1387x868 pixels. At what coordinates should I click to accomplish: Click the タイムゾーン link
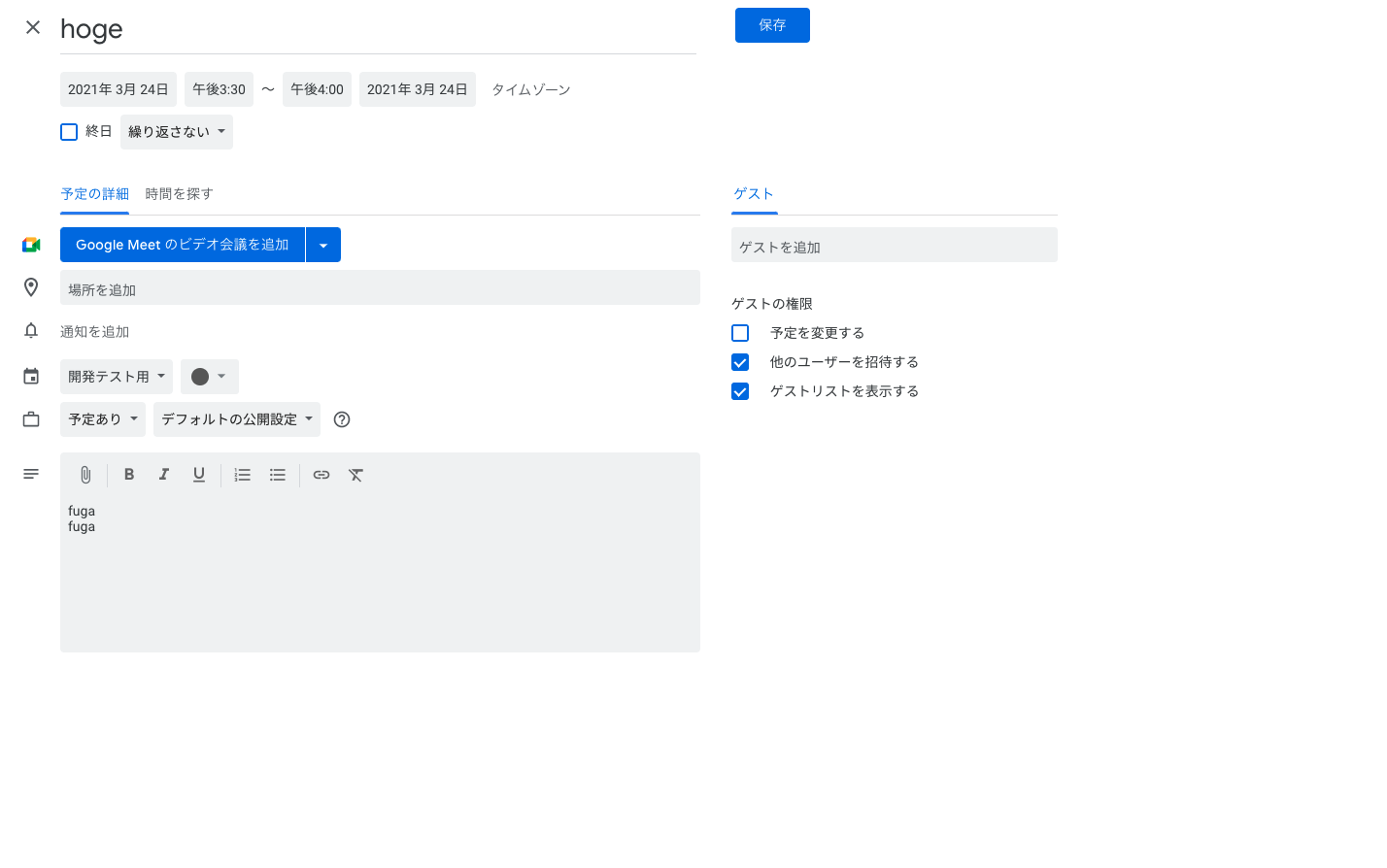(x=531, y=89)
